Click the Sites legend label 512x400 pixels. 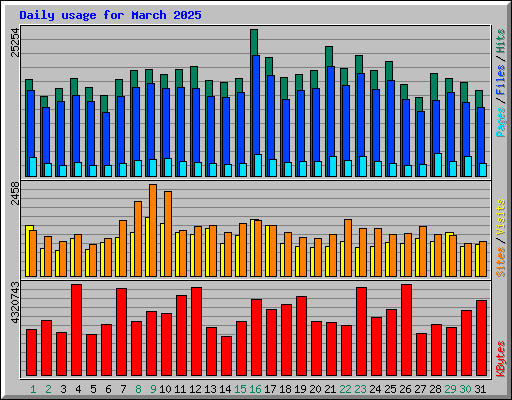click(x=501, y=262)
